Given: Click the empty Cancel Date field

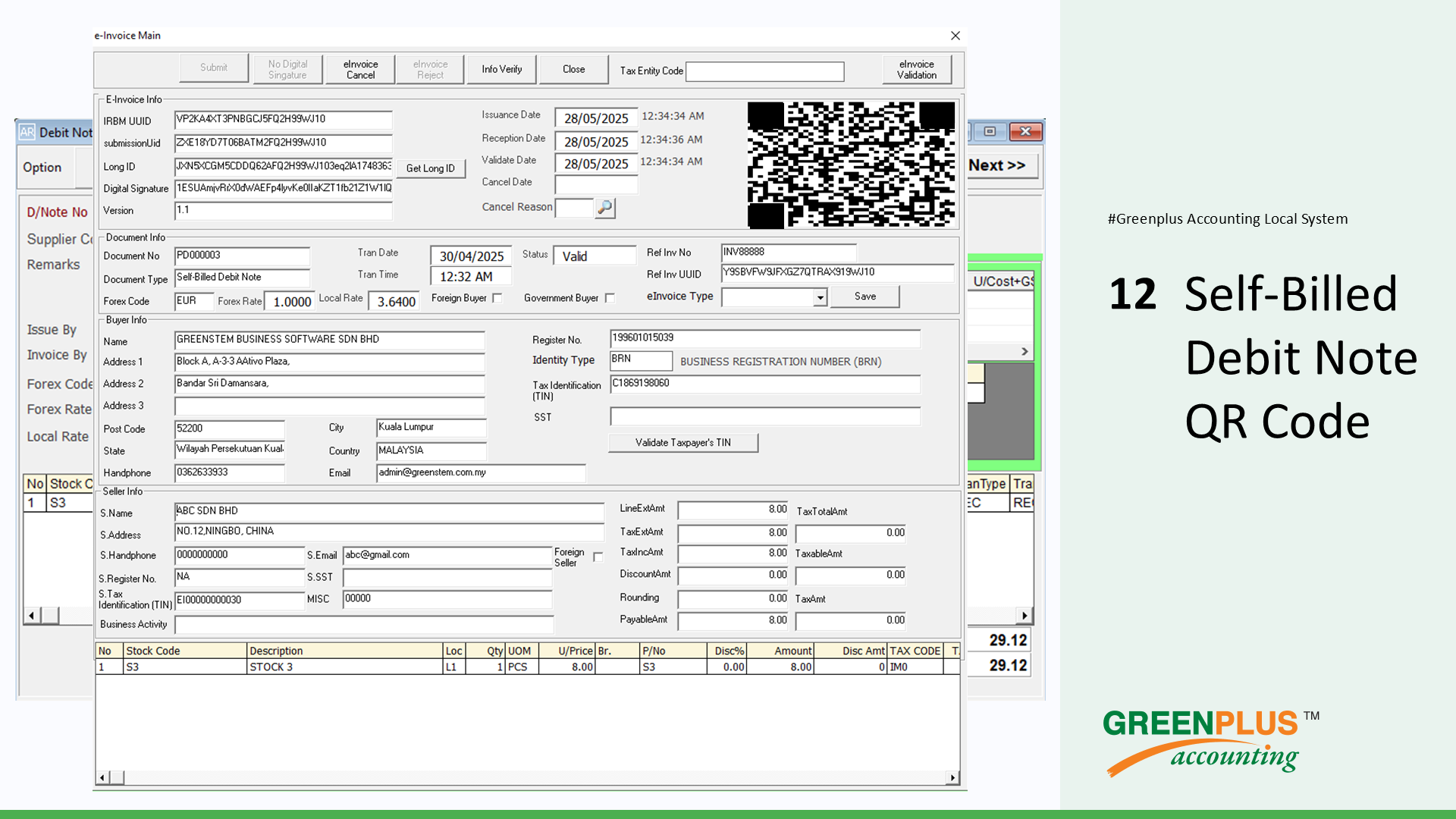Looking at the screenshot, I should (x=596, y=184).
